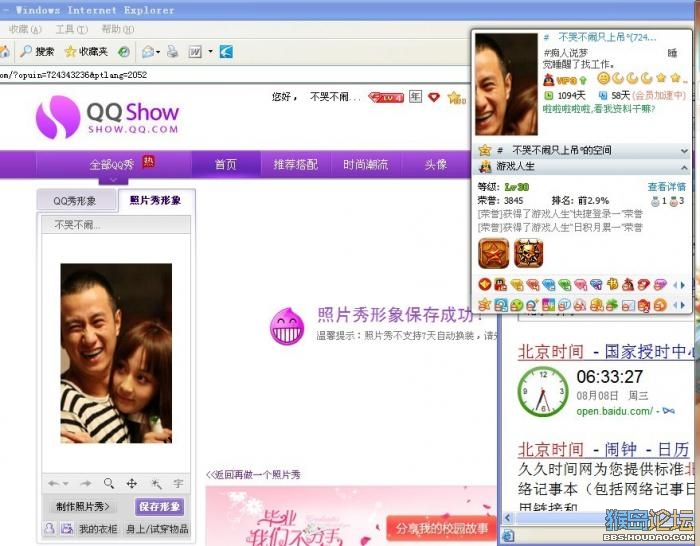Select the magic wand tool under photo
The image size is (700, 546).
point(156,483)
